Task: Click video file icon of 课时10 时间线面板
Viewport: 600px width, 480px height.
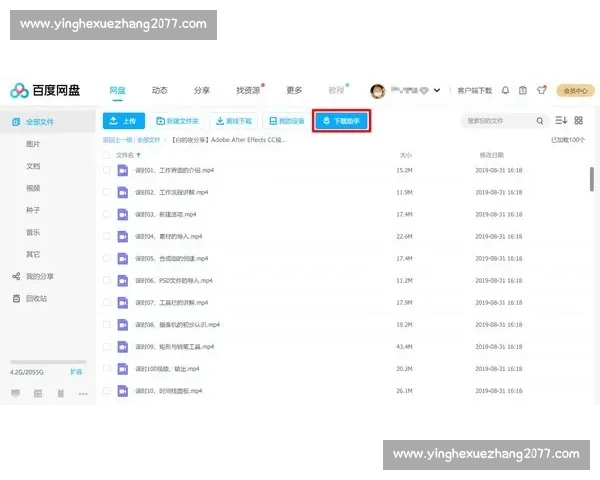Action: pos(122,391)
